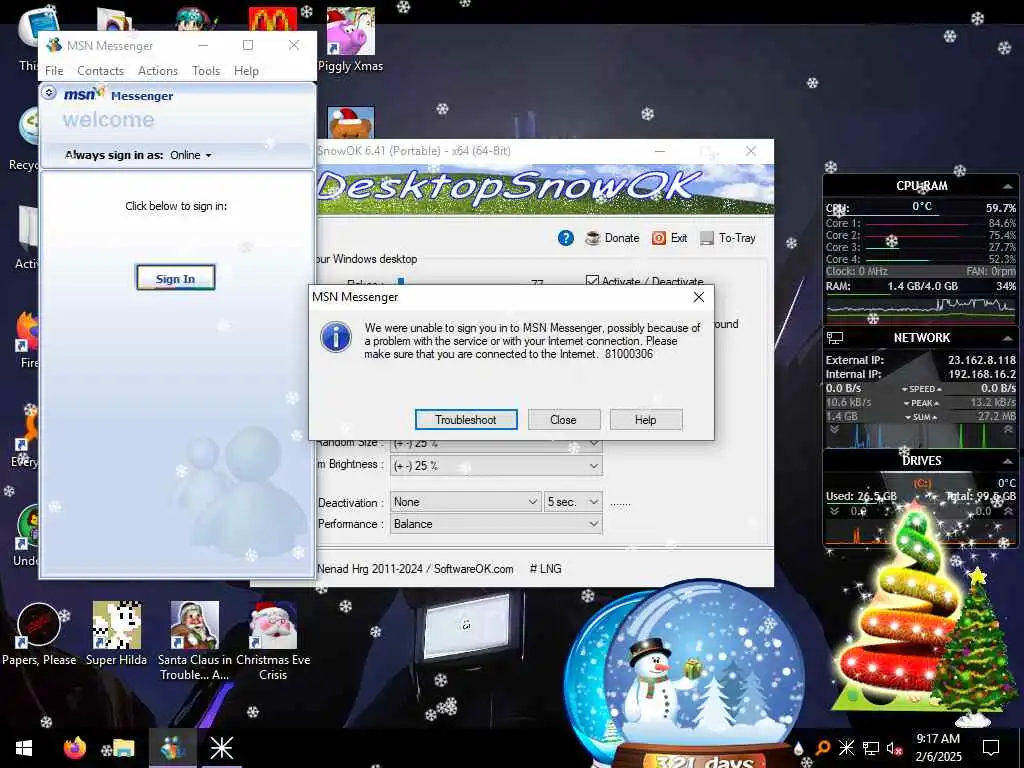Open the Deactivation None dropdown
The height and width of the screenshot is (768, 1024).
pyautogui.click(x=465, y=502)
